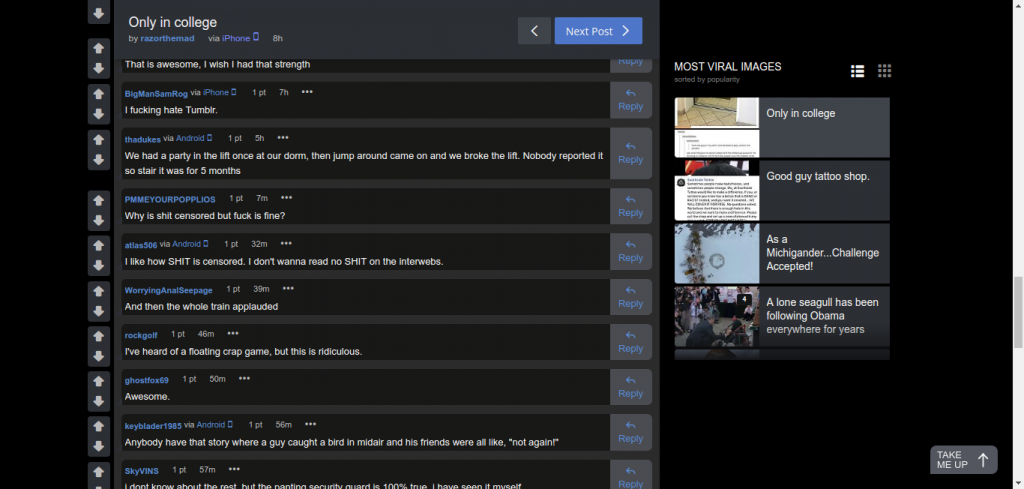Reply to keyblader1985's comment

pyautogui.click(x=630, y=432)
